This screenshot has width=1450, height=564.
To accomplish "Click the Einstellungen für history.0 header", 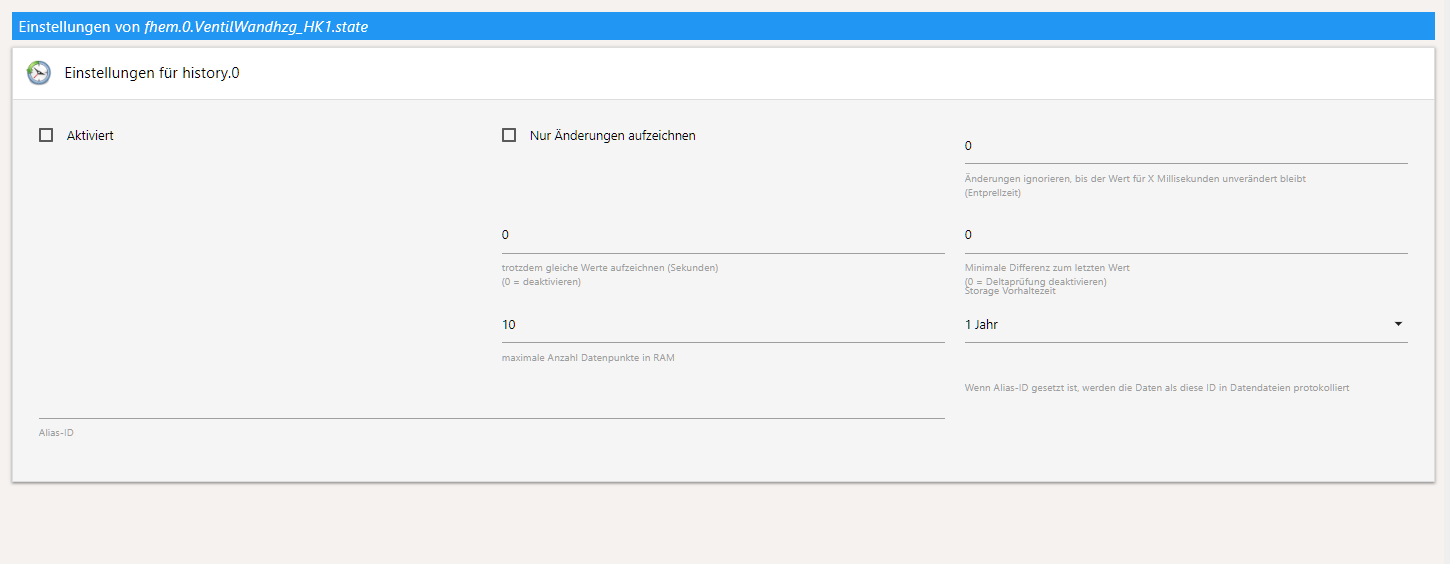I will click(723, 73).
